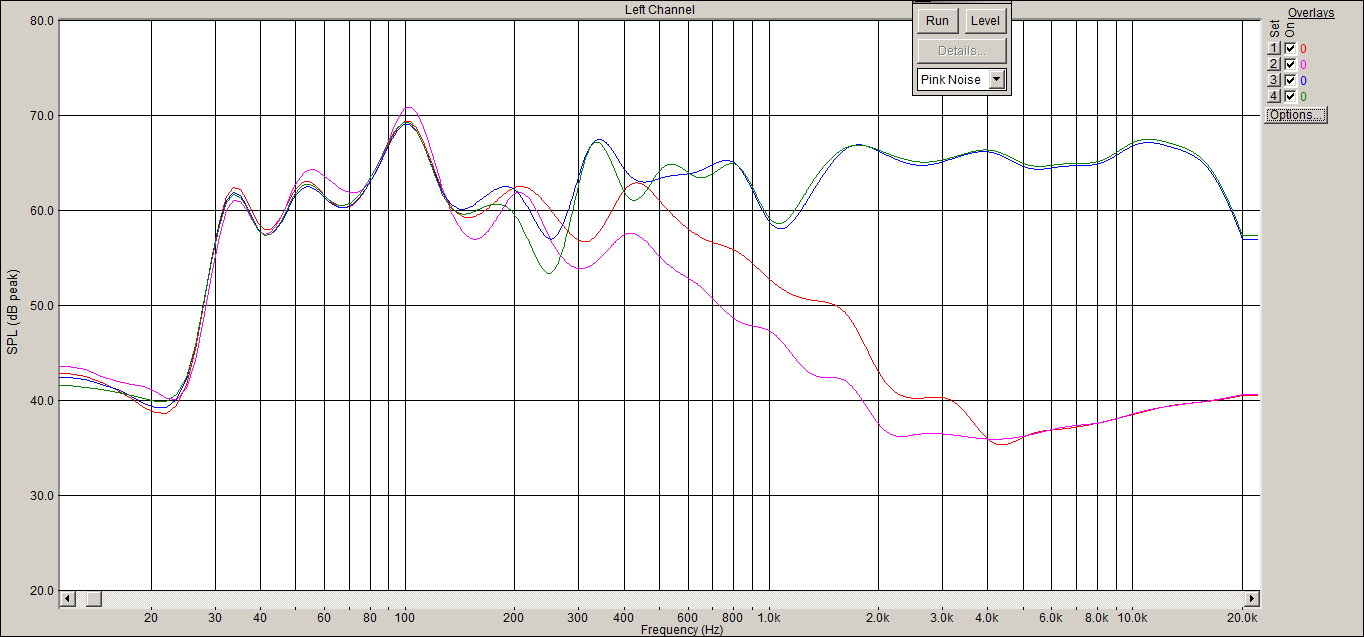Click the horizontal scrollbar right arrow
The width and height of the screenshot is (1364, 637).
point(1251,598)
